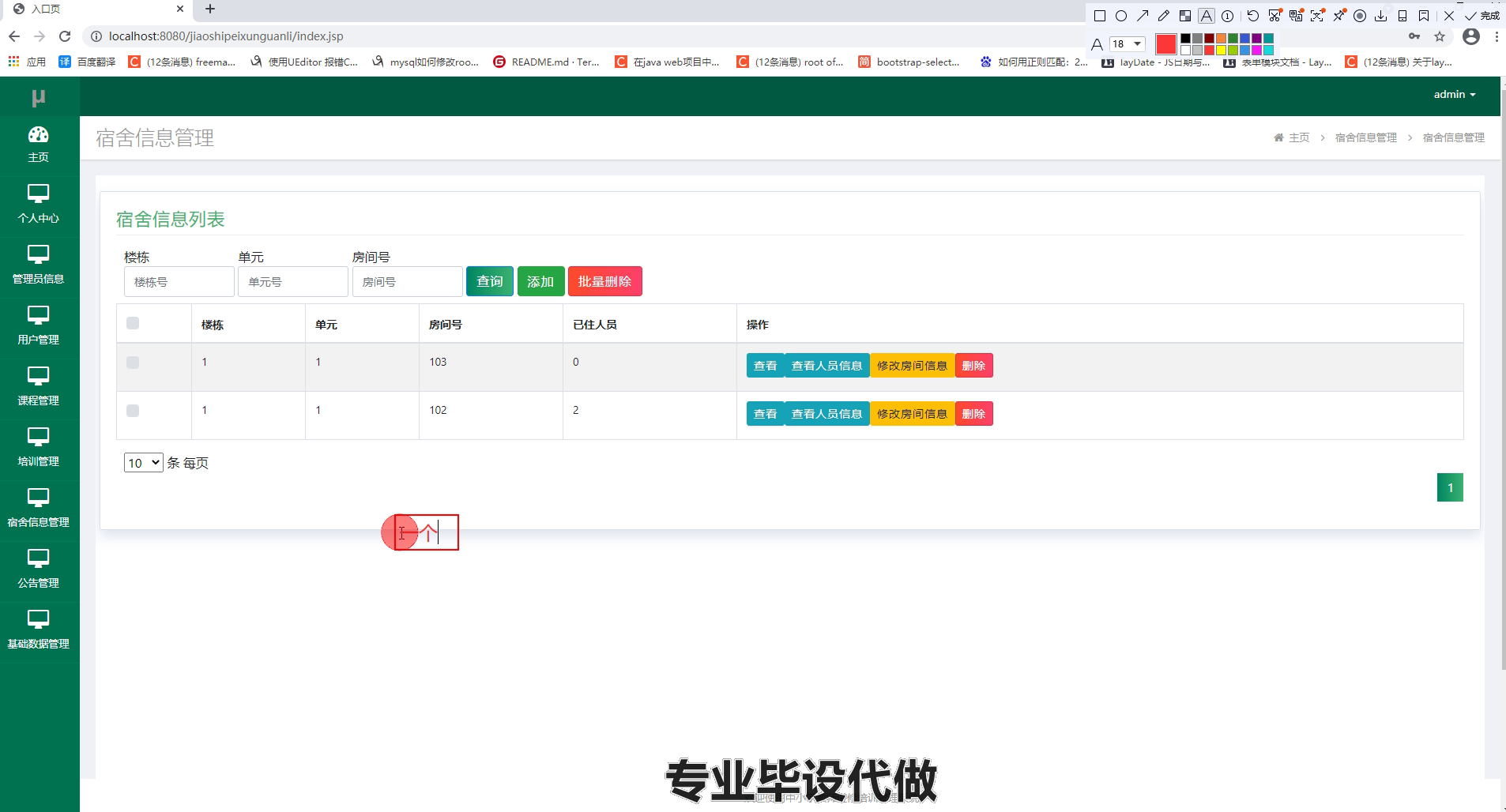Click 查看人员信息 for room 103

pos(827,366)
